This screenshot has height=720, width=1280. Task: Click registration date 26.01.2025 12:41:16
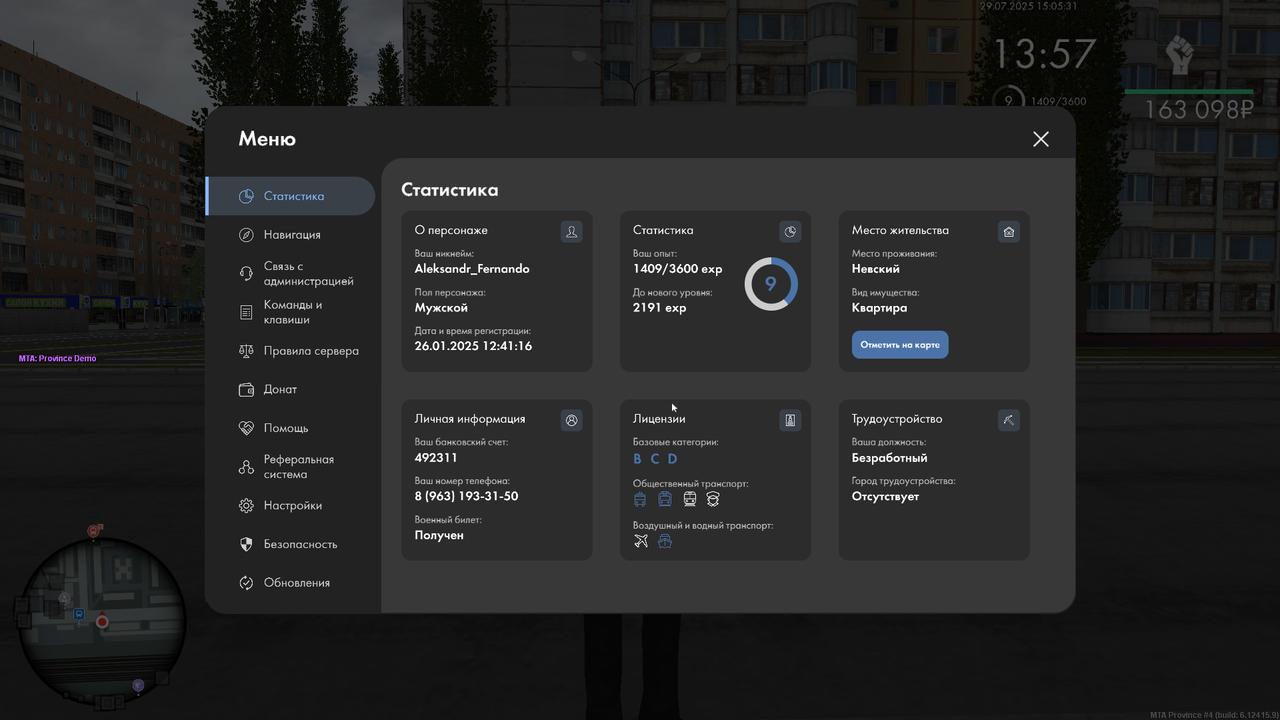coord(473,346)
